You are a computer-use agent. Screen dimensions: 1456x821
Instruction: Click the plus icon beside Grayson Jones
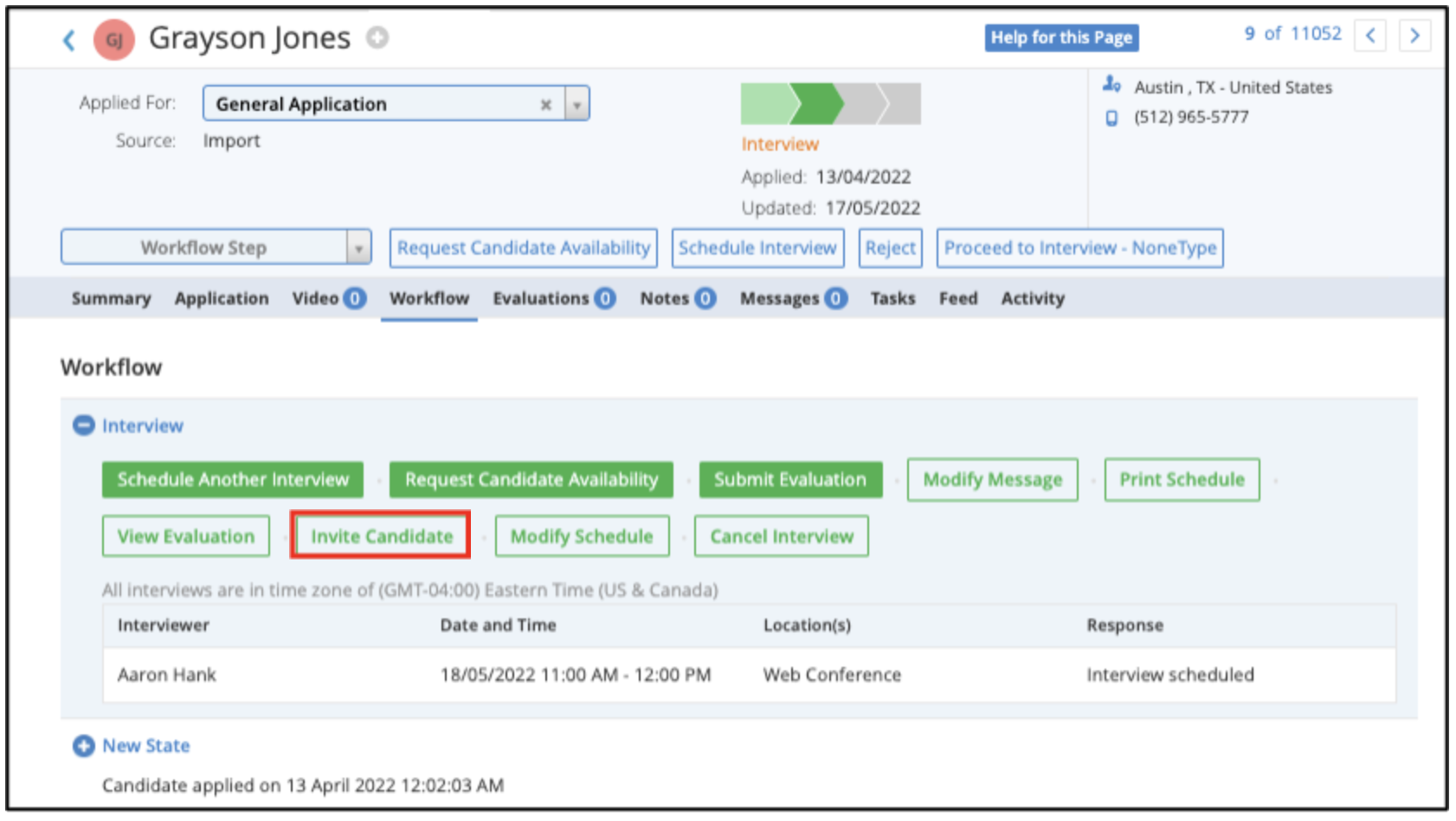pos(377,37)
